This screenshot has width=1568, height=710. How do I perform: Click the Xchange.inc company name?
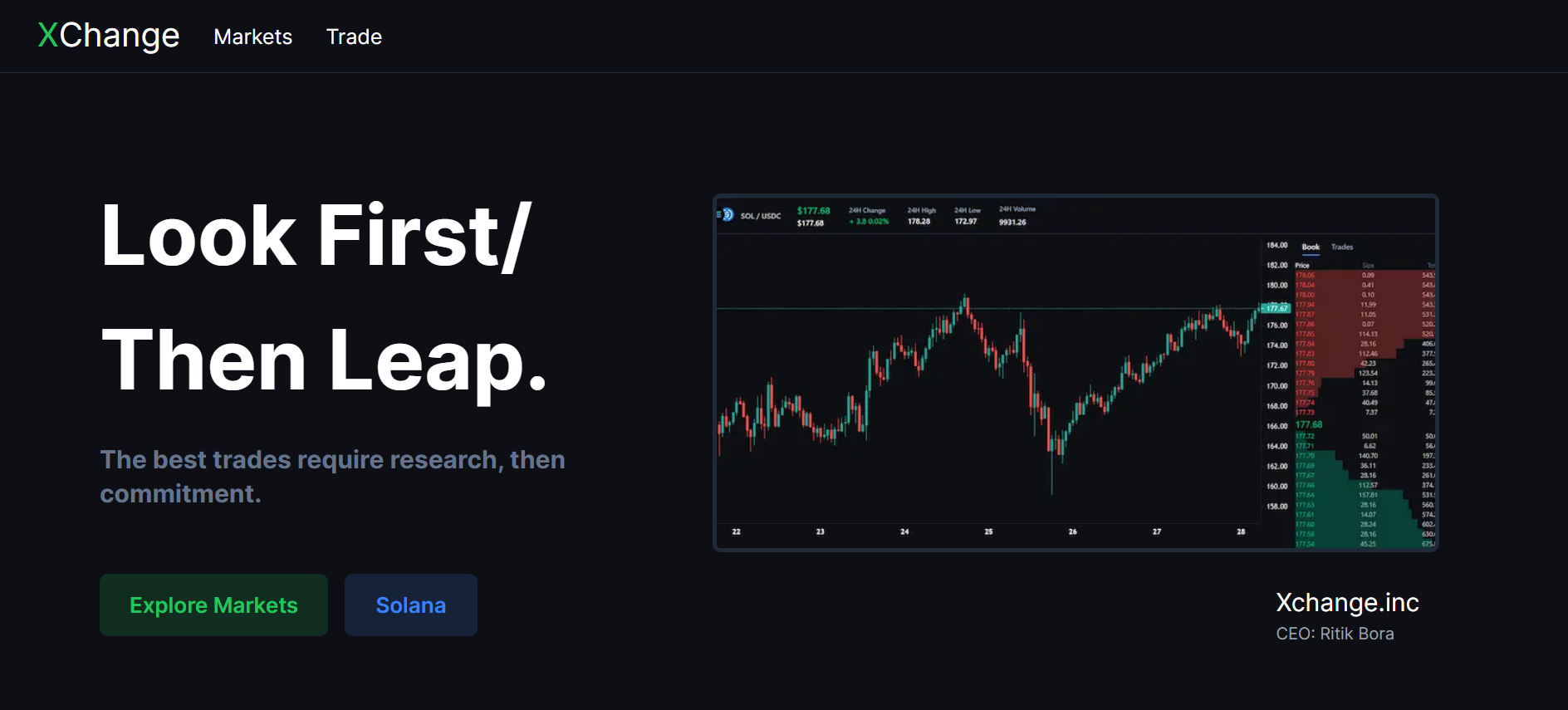pyautogui.click(x=1347, y=603)
